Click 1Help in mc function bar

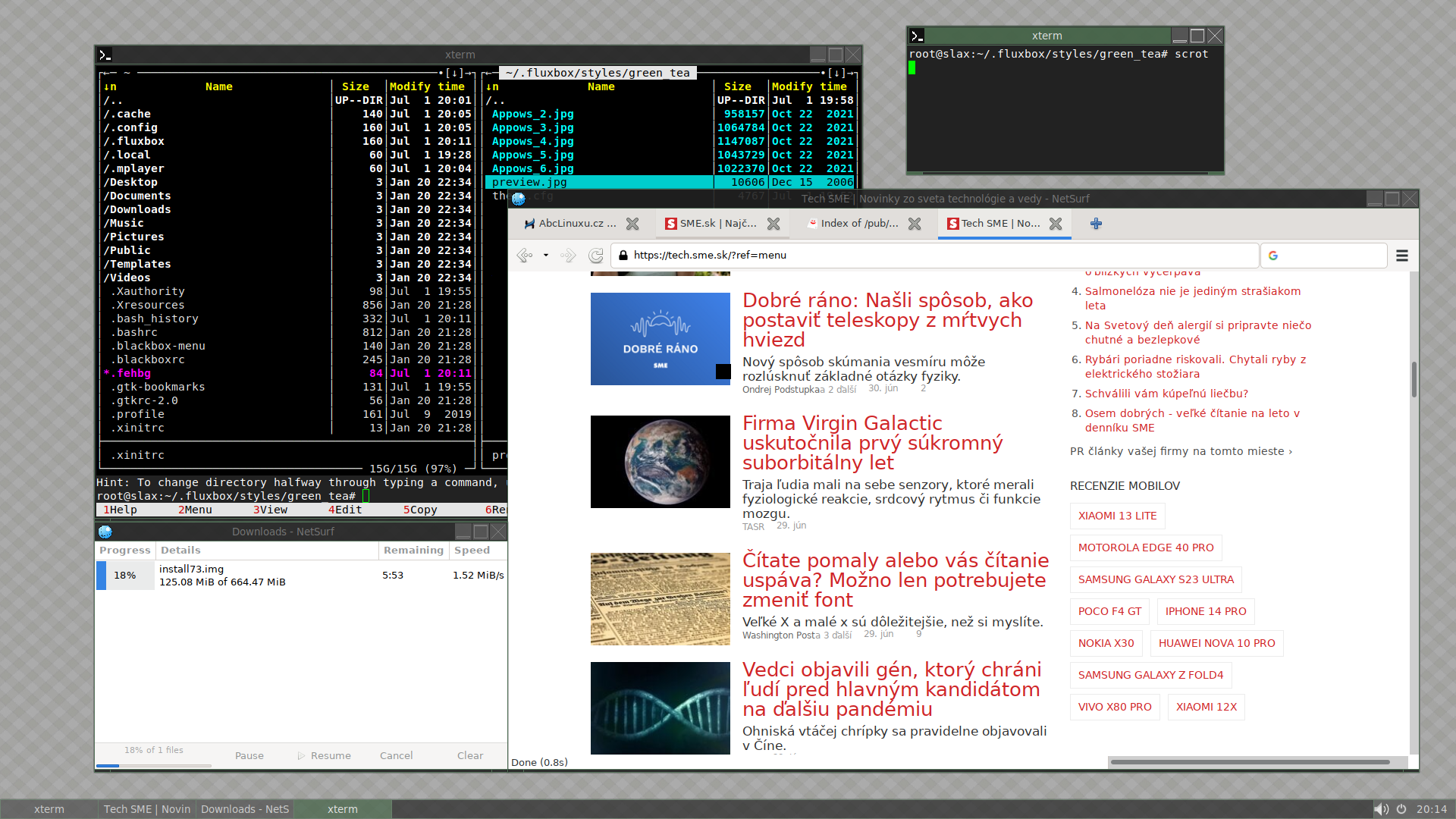point(120,510)
